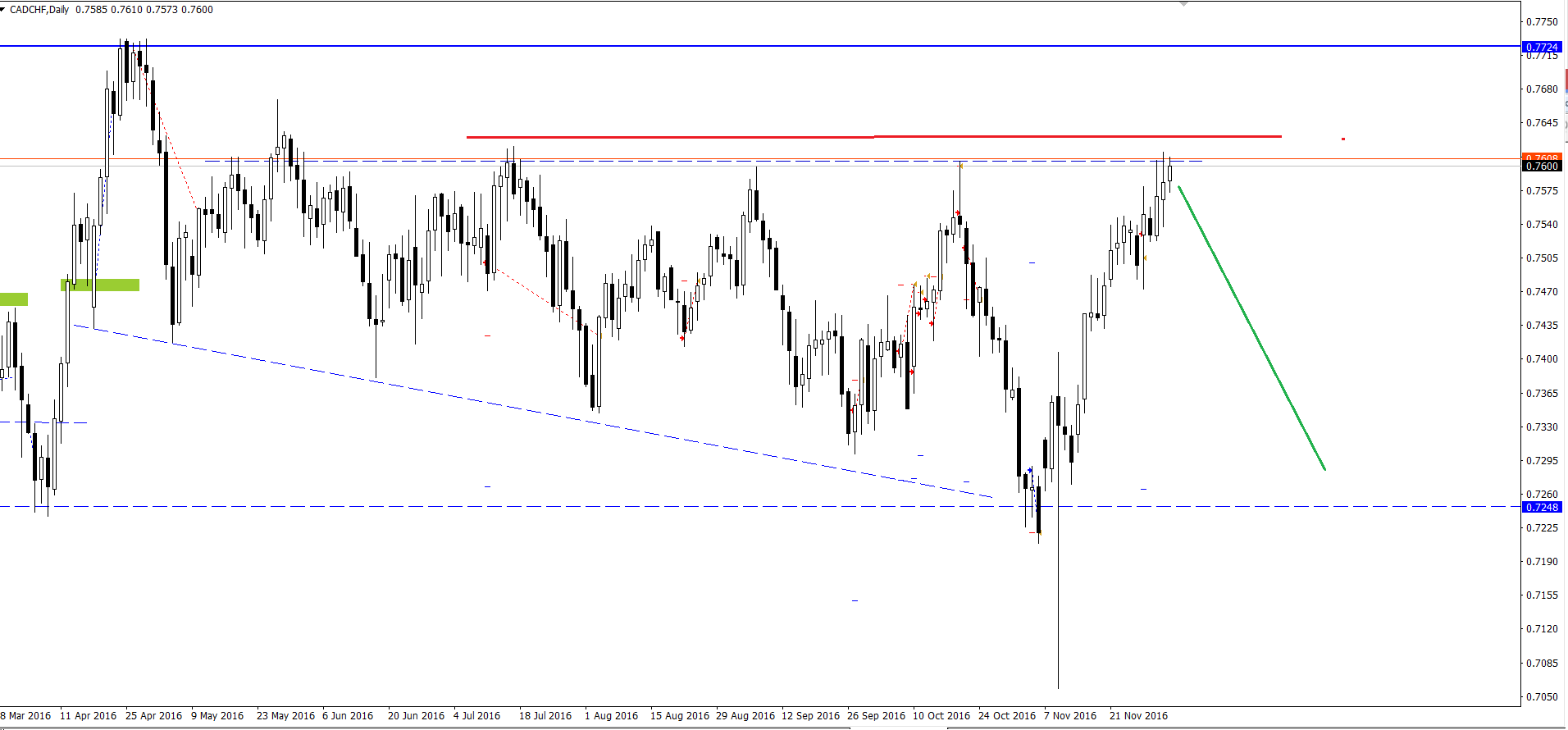Click the 0.7435 price scale label
Screen dimensions: 1568x730
[1542, 326]
